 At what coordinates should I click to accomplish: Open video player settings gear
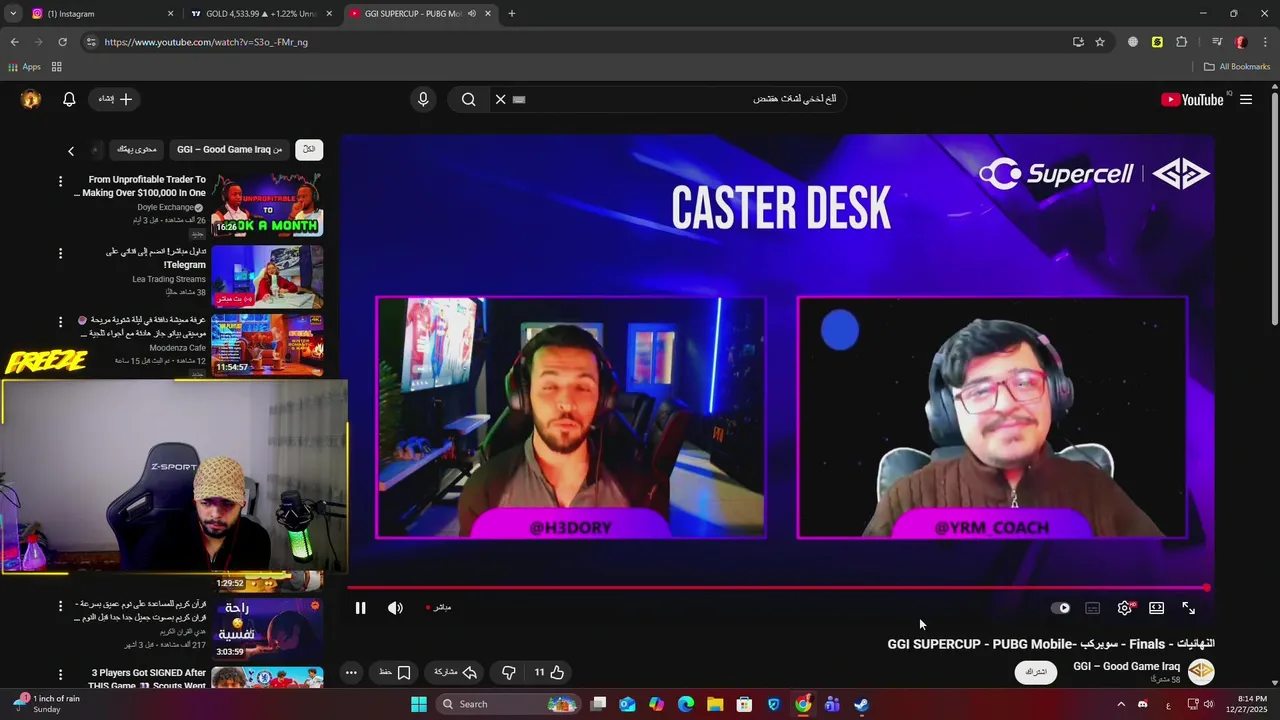point(1125,608)
